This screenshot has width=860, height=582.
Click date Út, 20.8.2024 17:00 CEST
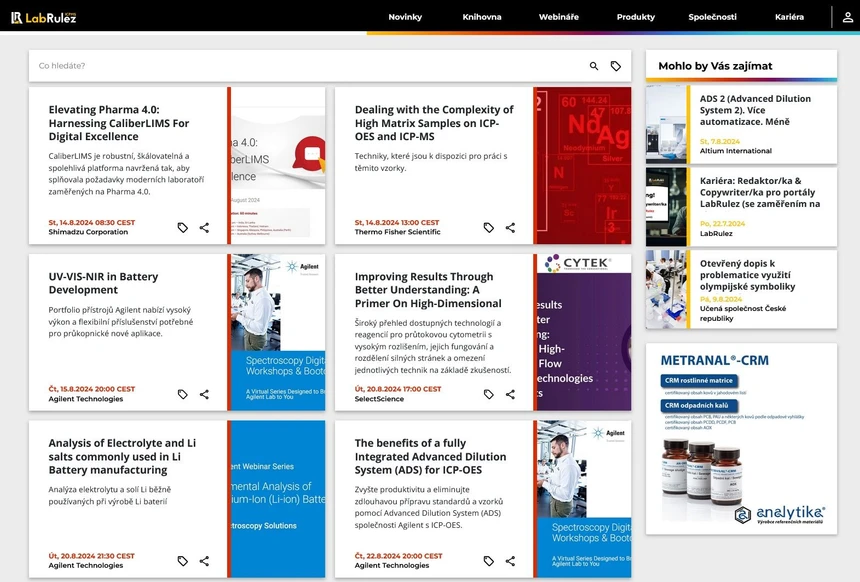tap(398, 389)
